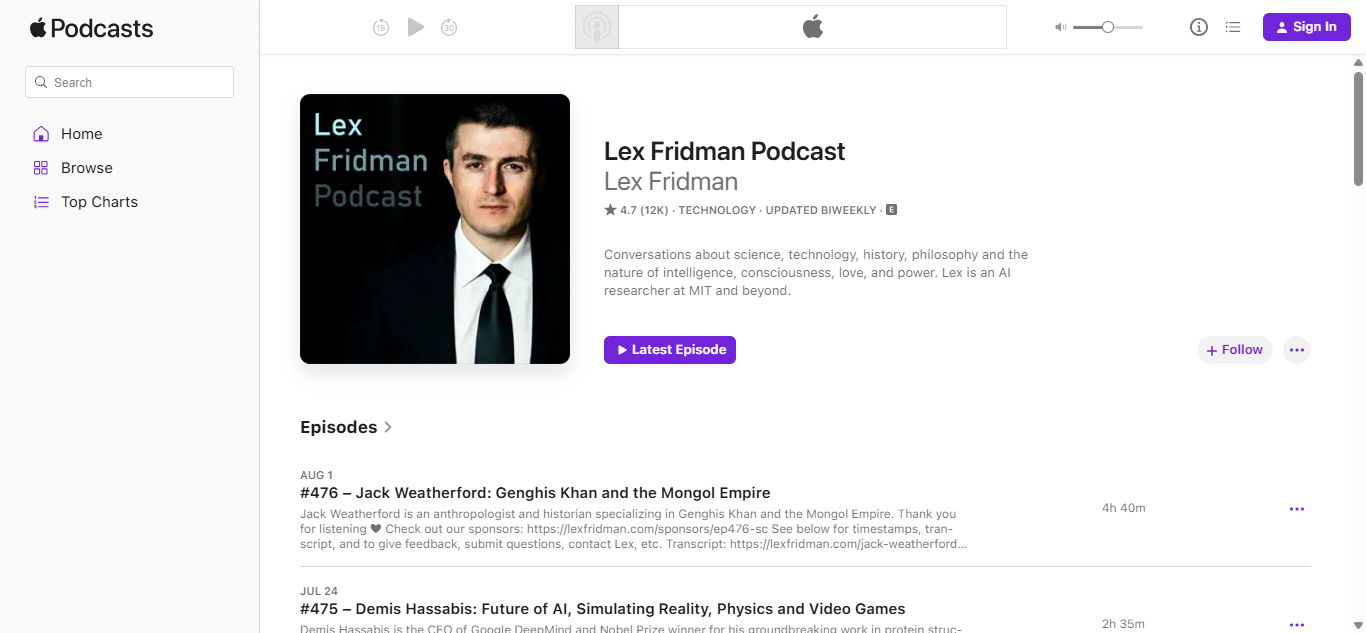Expand the Episodes section chevron
Image resolution: width=1366 pixels, height=633 pixels.
pyautogui.click(x=388, y=427)
